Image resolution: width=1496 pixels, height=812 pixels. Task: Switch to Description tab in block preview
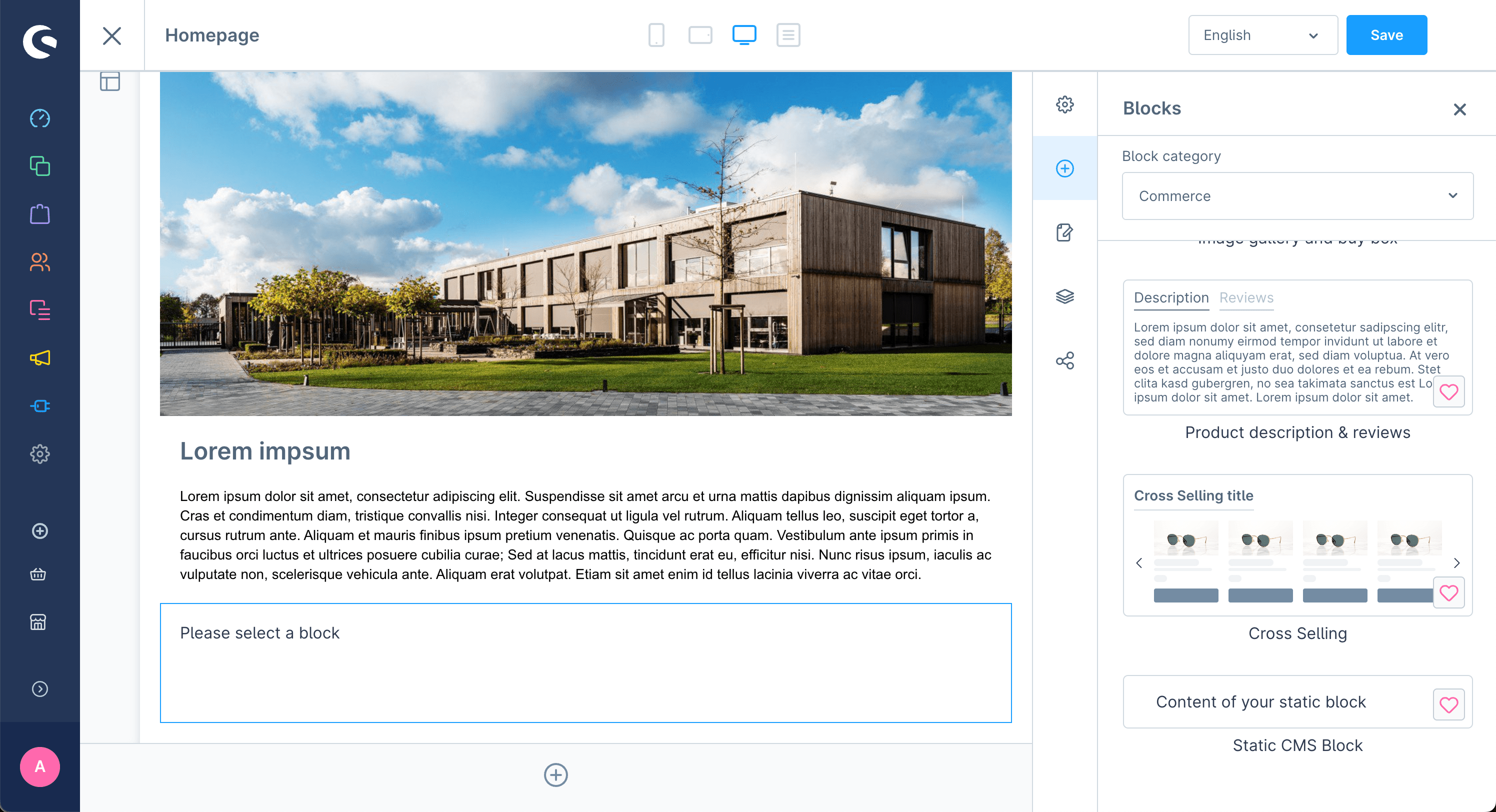point(1170,297)
